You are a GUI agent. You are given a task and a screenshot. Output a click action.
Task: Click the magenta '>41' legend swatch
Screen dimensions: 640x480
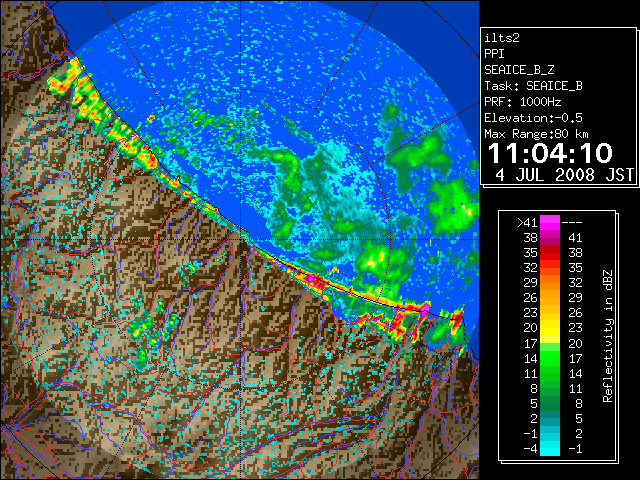(550, 222)
